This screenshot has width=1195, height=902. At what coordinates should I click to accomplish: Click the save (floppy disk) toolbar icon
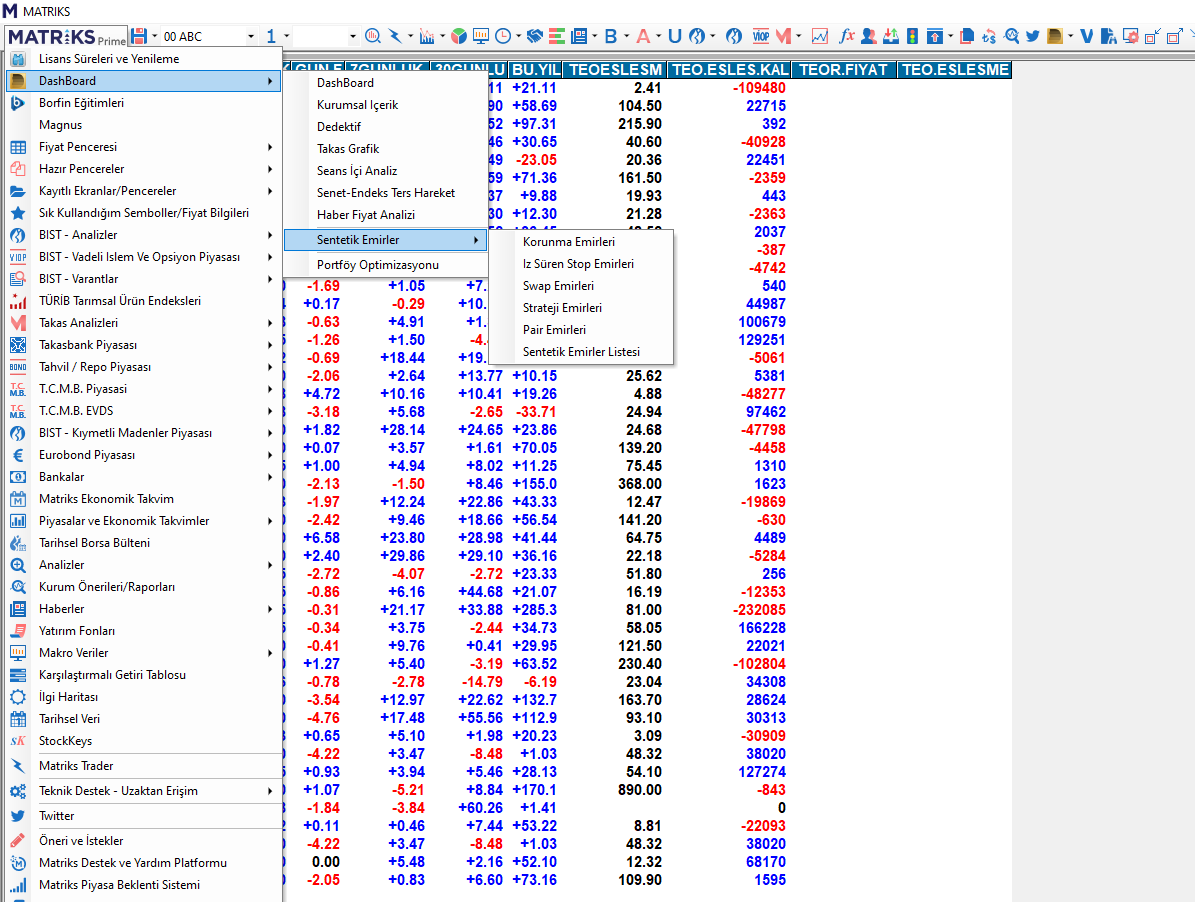click(139, 36)
